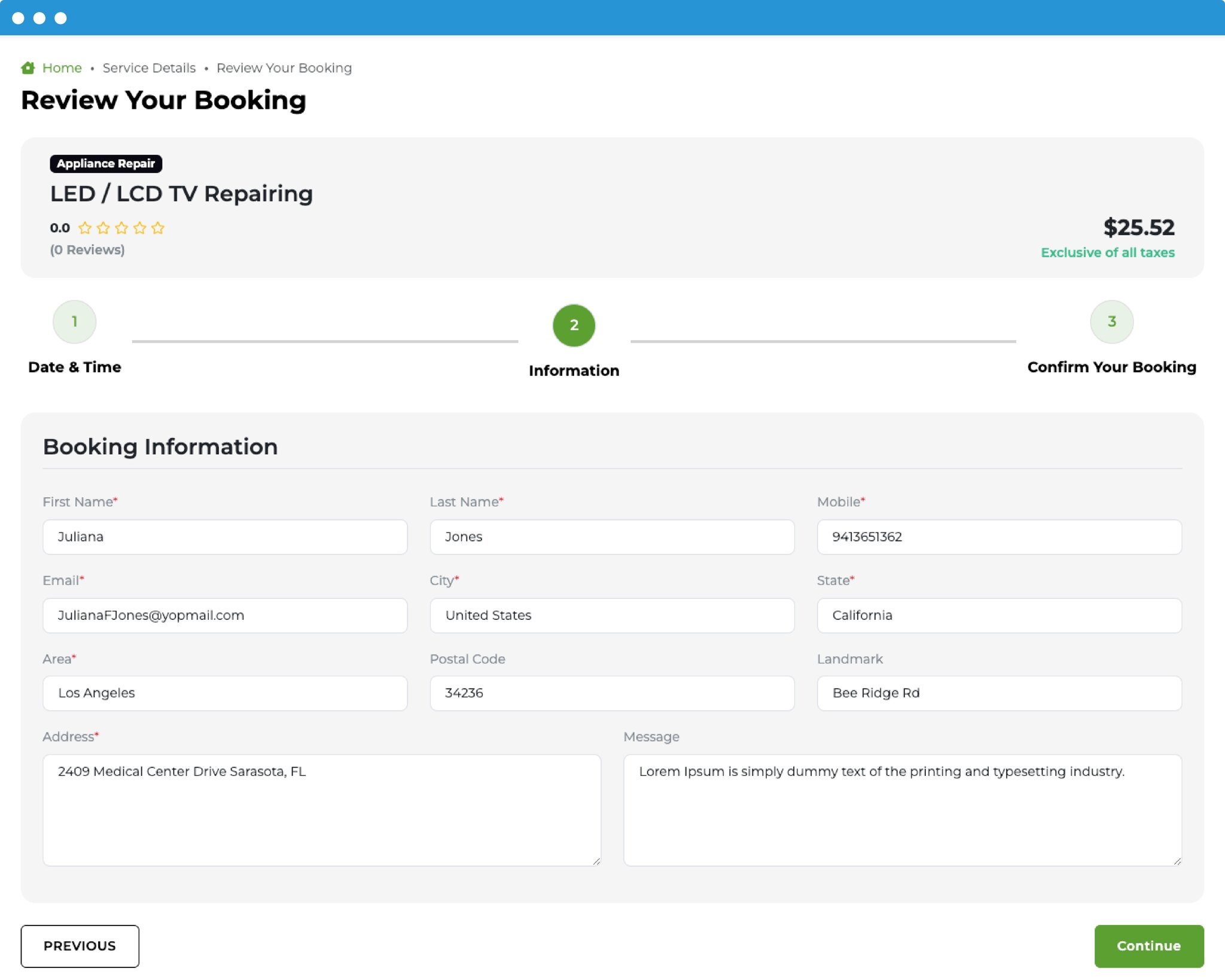Open the Home breadcrumb link
The image size is (1225, 980).
(62, 68)
